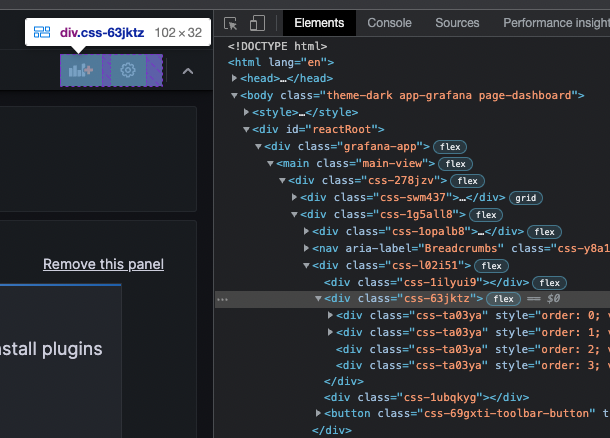
Task: Select the css-ta03ya div with order 2
Action: click(x=473, y=349)
